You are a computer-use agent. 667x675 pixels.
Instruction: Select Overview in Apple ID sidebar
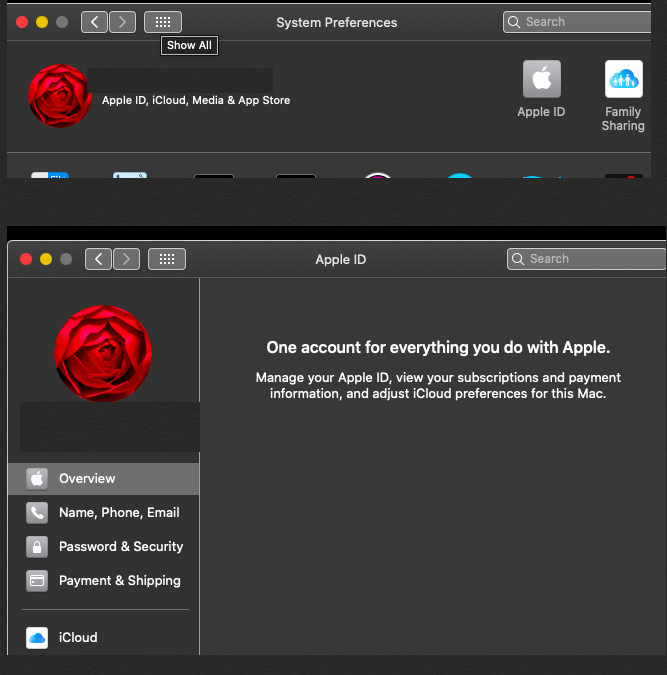pos(103,479)
